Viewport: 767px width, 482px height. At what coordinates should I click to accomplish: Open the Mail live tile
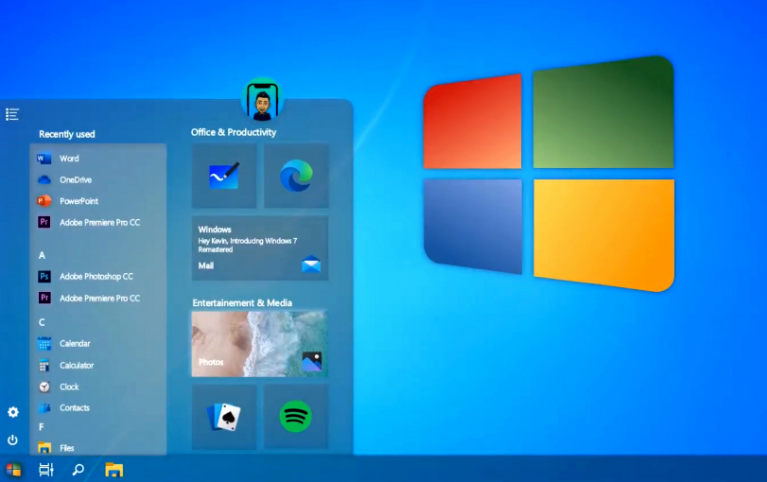pos(260,249)
